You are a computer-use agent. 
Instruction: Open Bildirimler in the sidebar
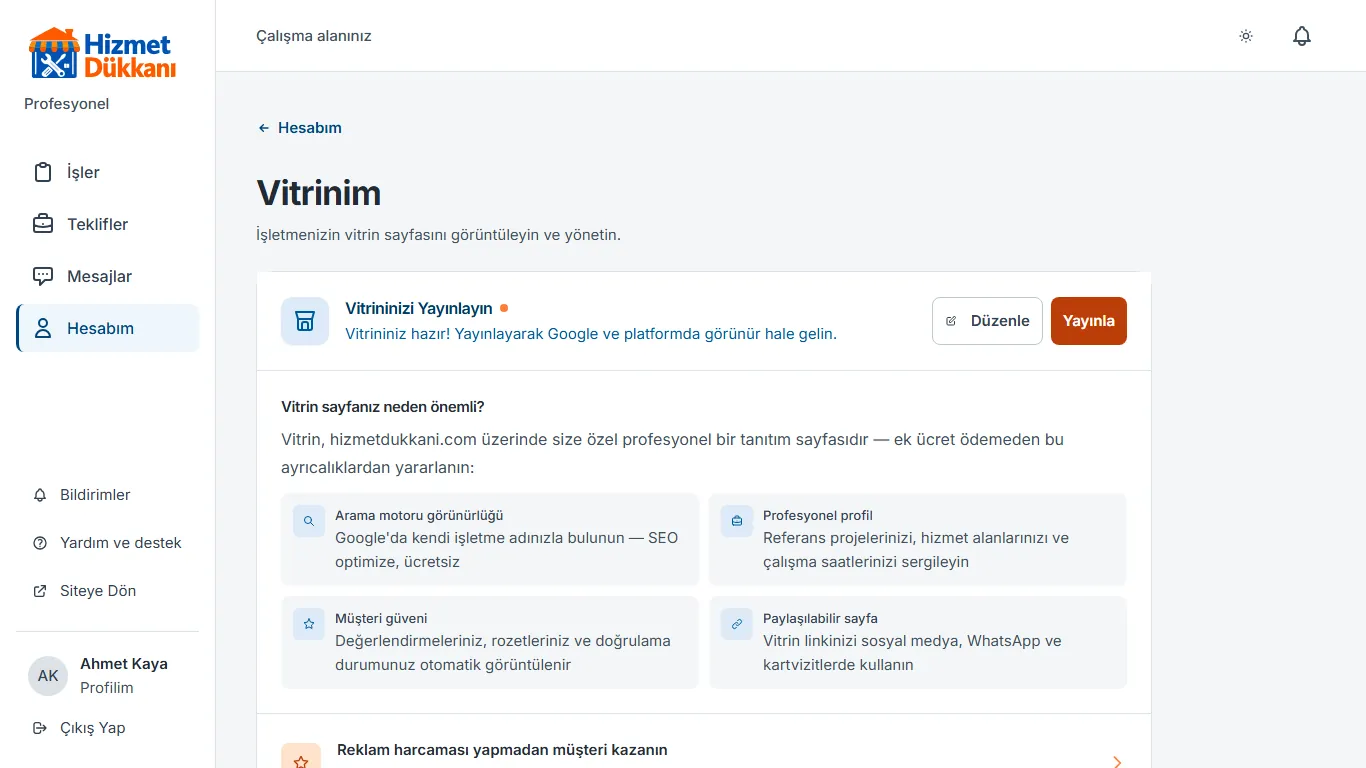tap(108, 495)
